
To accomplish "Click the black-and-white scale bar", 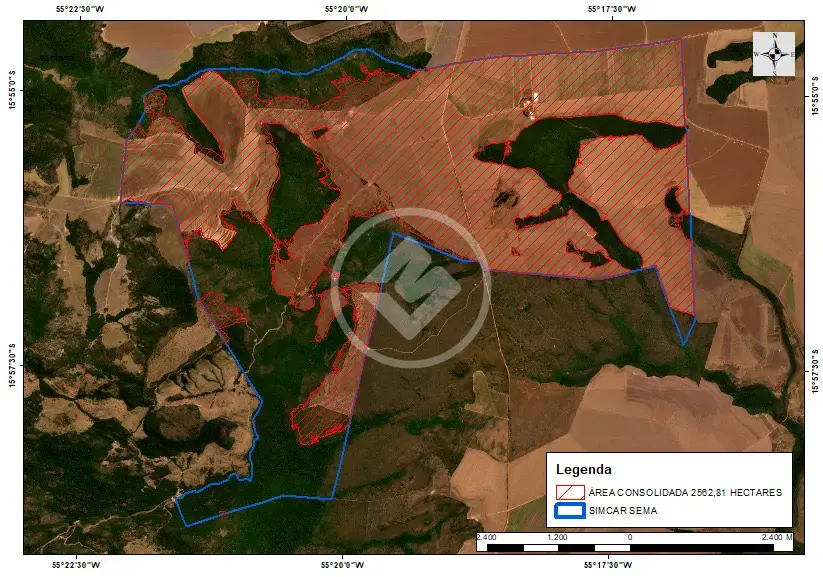I will (630, 548).
